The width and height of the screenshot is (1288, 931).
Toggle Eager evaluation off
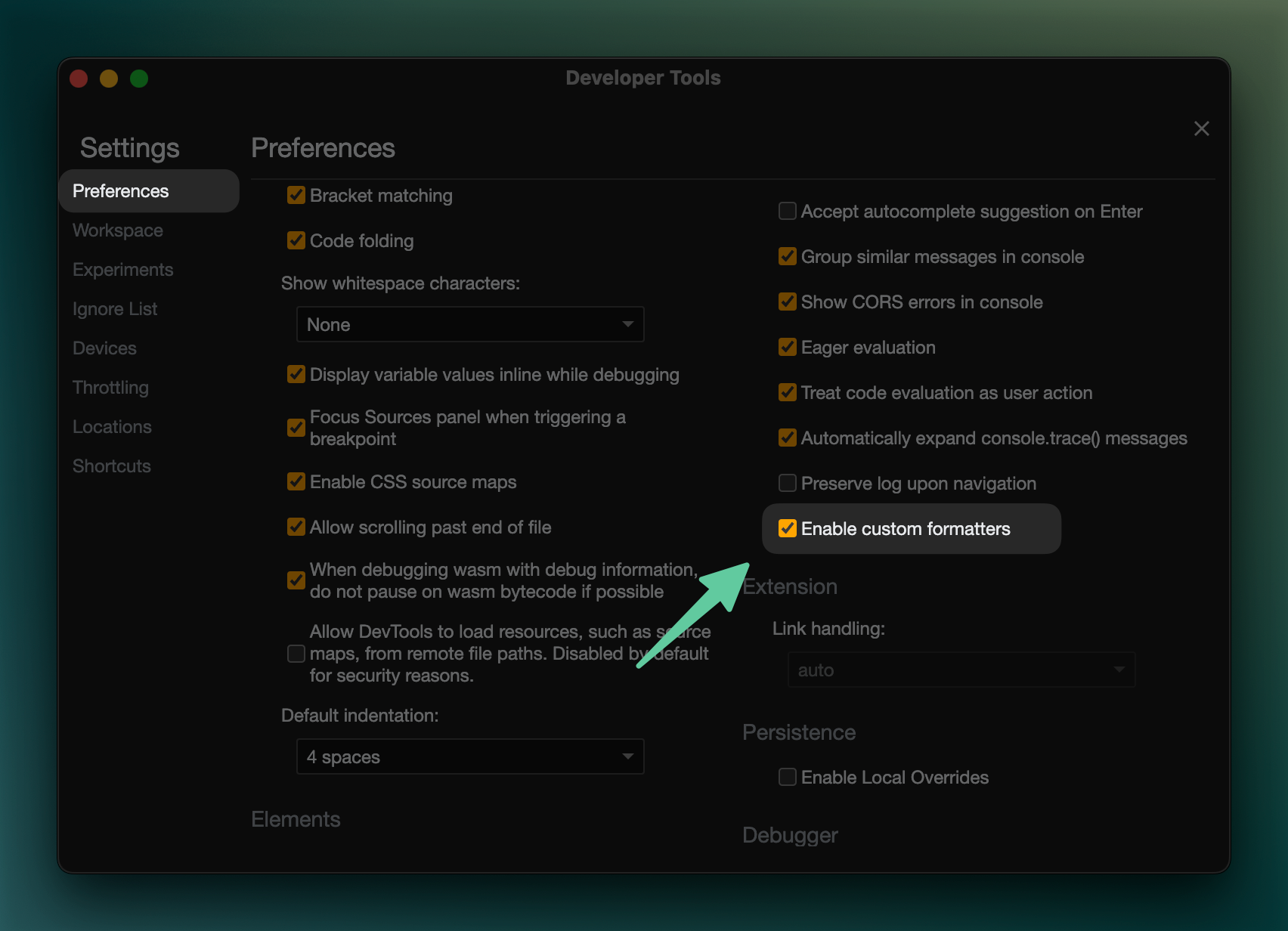point(787,347)
